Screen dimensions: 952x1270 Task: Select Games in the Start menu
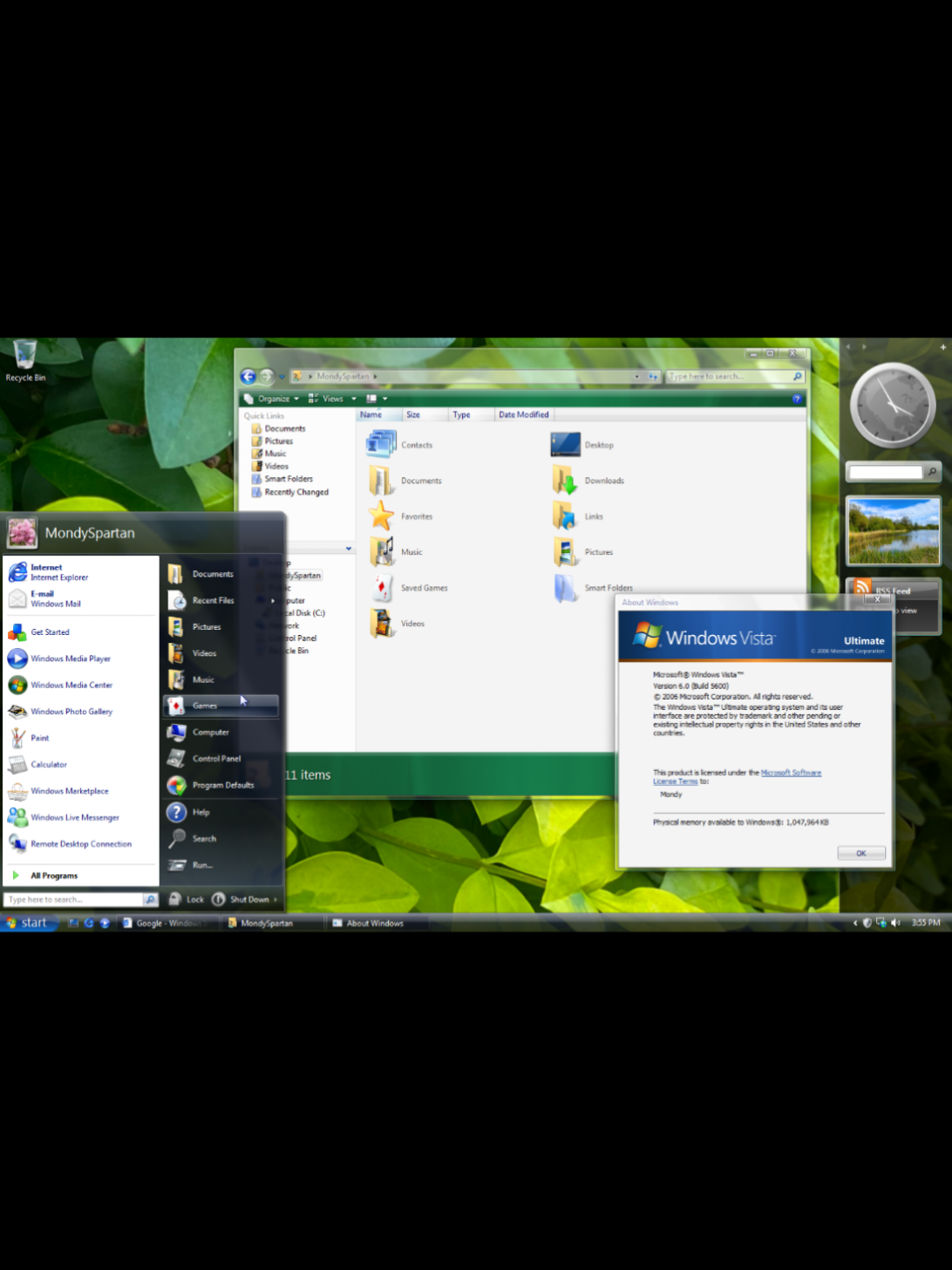221,706
